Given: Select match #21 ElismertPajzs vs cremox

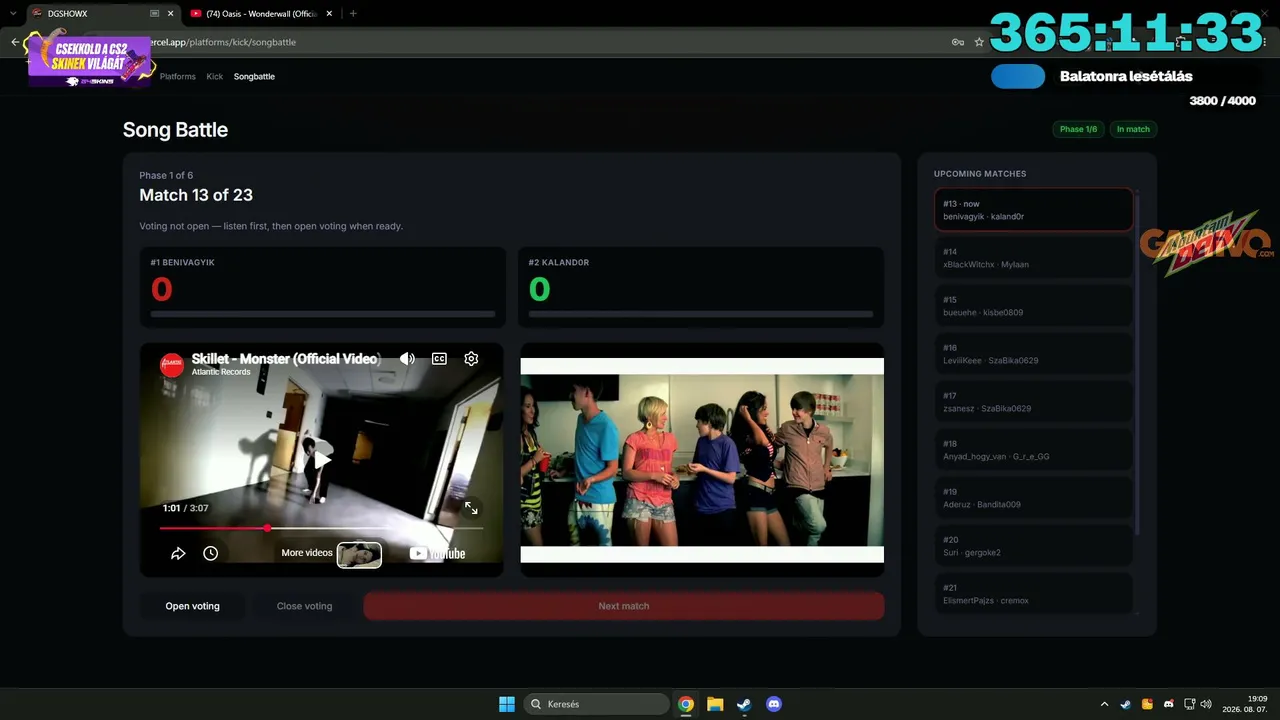Looking at the screenshot, I should 1033,593.
